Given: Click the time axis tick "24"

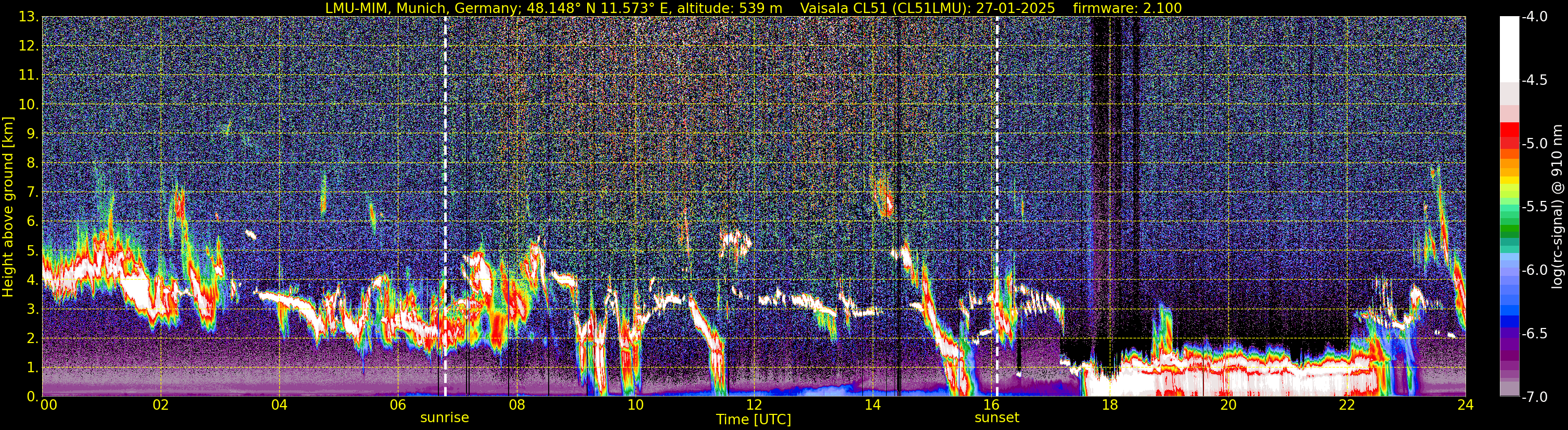Looking at the screenshot, I should [1466, 405].
